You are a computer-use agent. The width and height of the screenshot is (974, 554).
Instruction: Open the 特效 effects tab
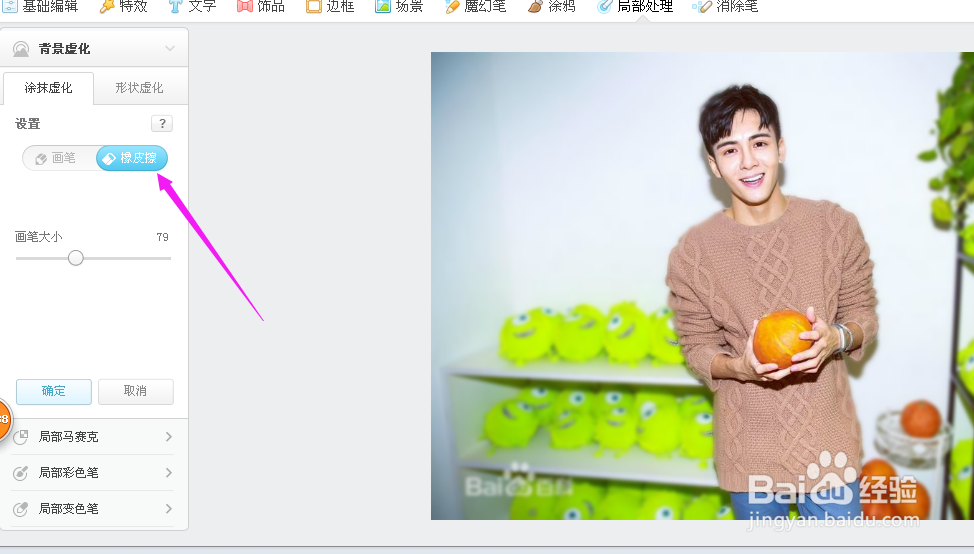(x=124, y=7)
